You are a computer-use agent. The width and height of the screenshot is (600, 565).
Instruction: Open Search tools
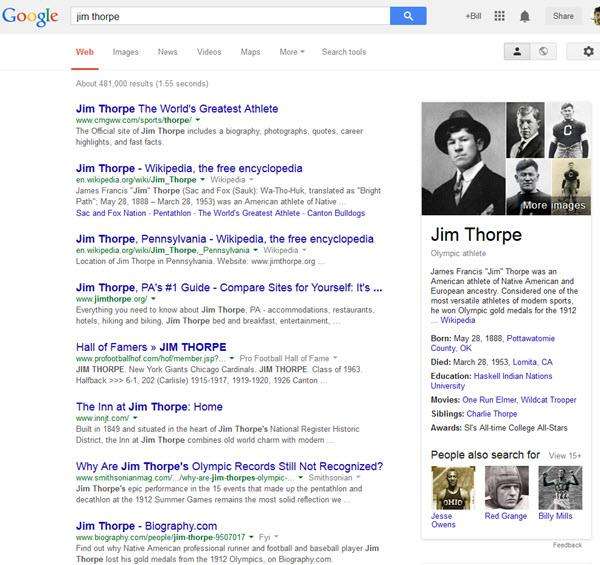pos(344,52)
